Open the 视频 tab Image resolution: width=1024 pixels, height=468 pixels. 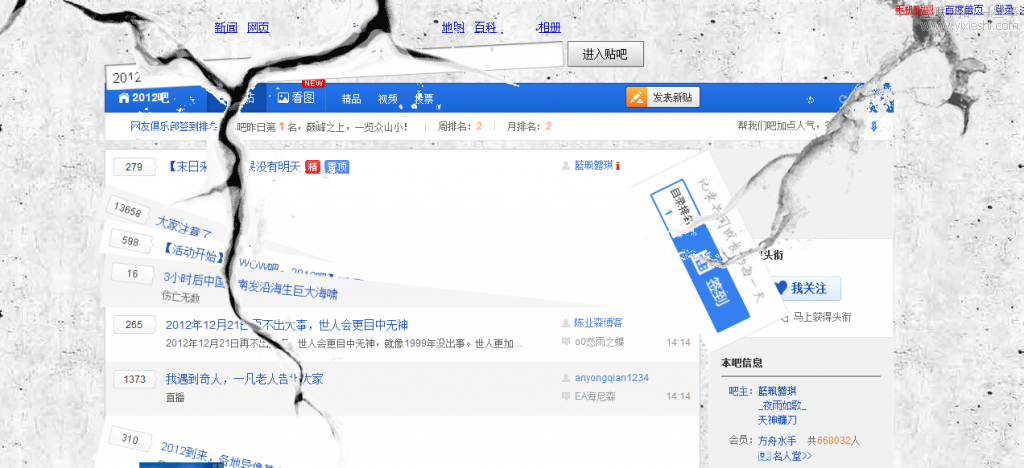click(387, 99)
